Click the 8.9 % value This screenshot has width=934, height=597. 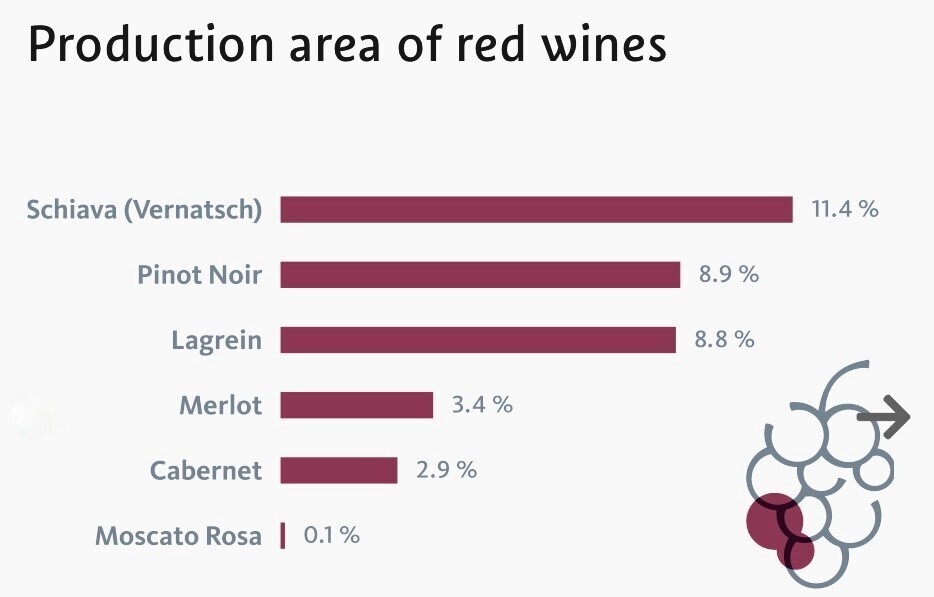pos(729,274)
